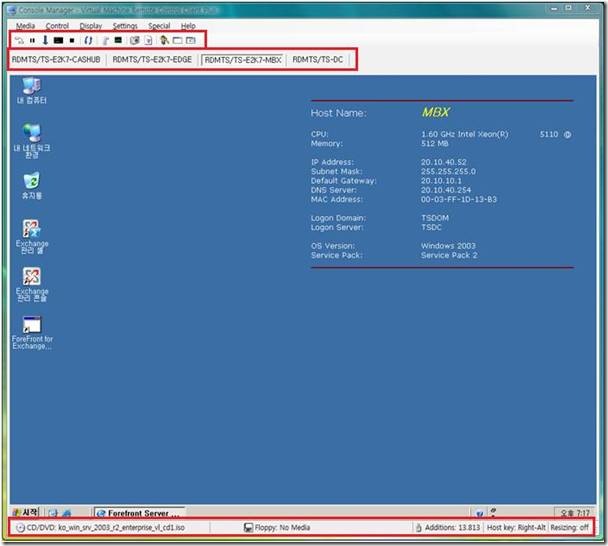Click the guest Start button

coord(26,513)
